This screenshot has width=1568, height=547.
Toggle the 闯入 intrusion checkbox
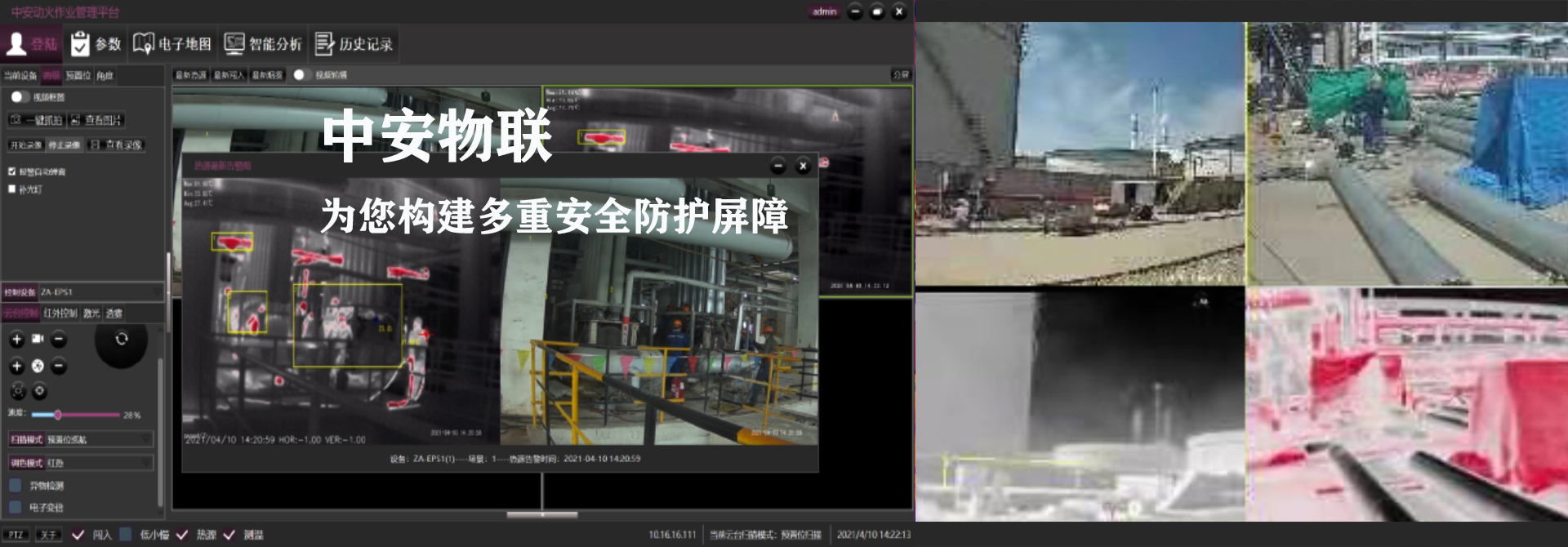tap(78, 535)
